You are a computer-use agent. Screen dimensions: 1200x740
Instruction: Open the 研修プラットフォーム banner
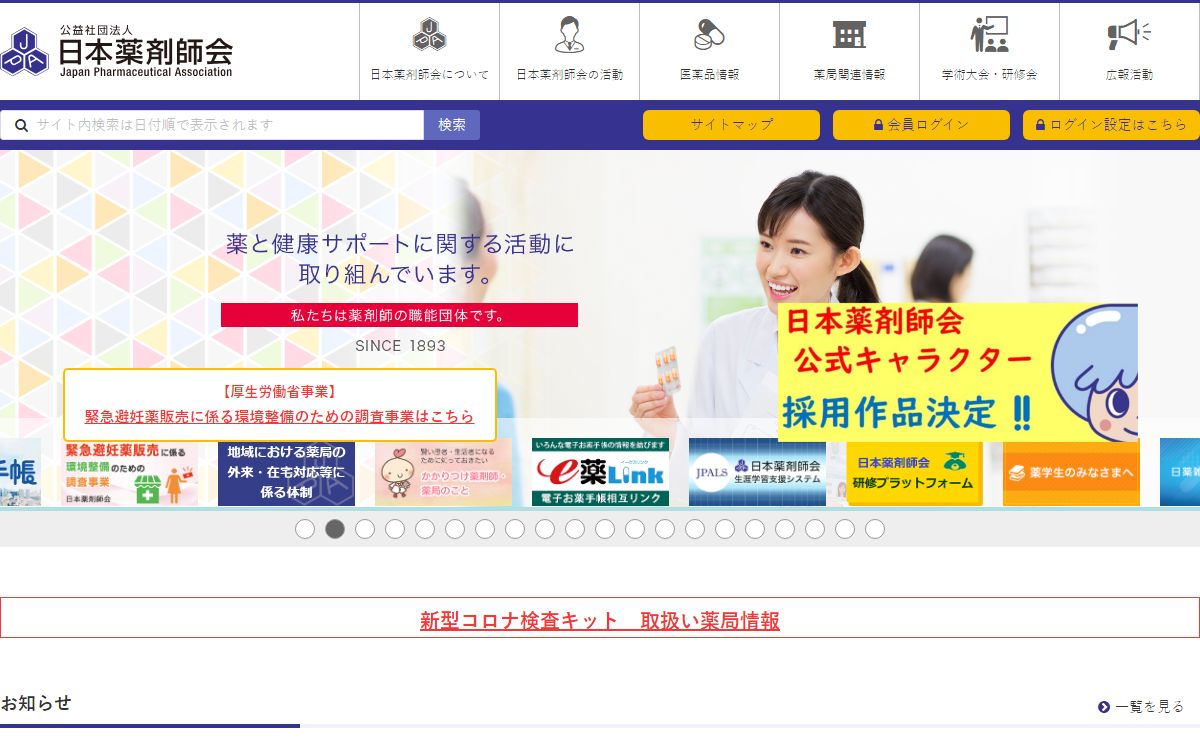[914, 472]
